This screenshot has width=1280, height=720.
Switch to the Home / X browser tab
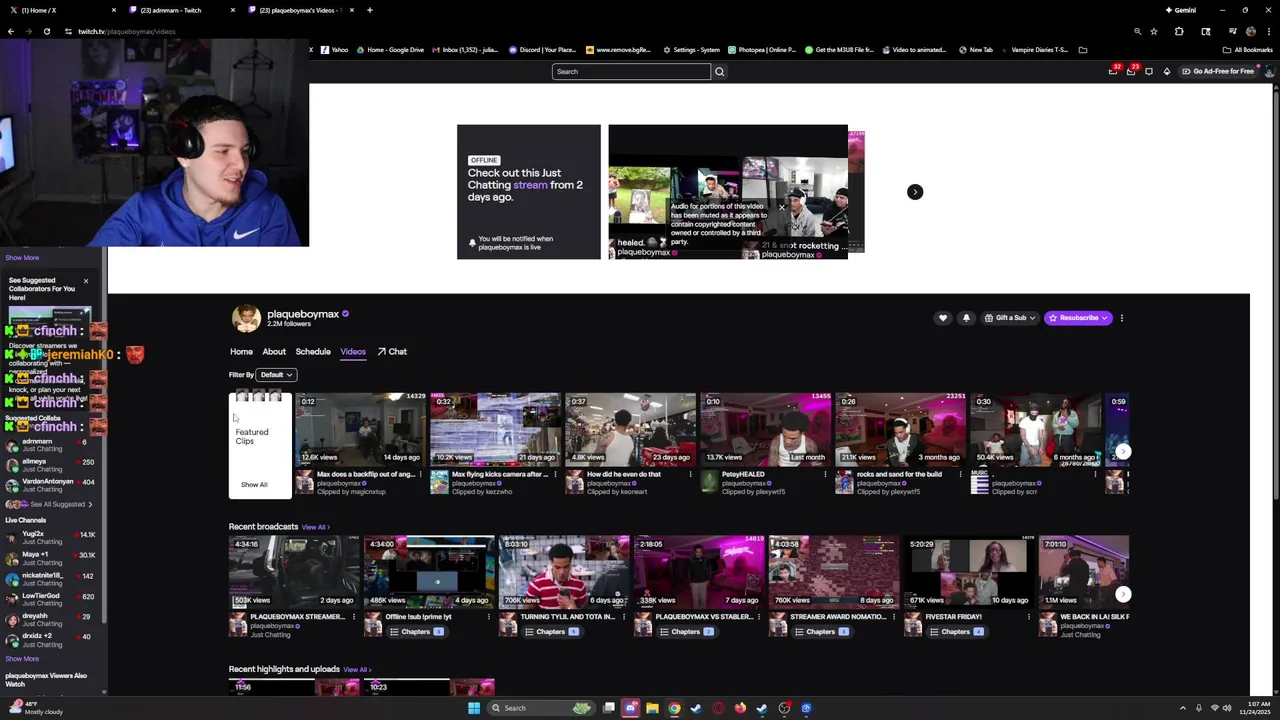pos(60,10)
